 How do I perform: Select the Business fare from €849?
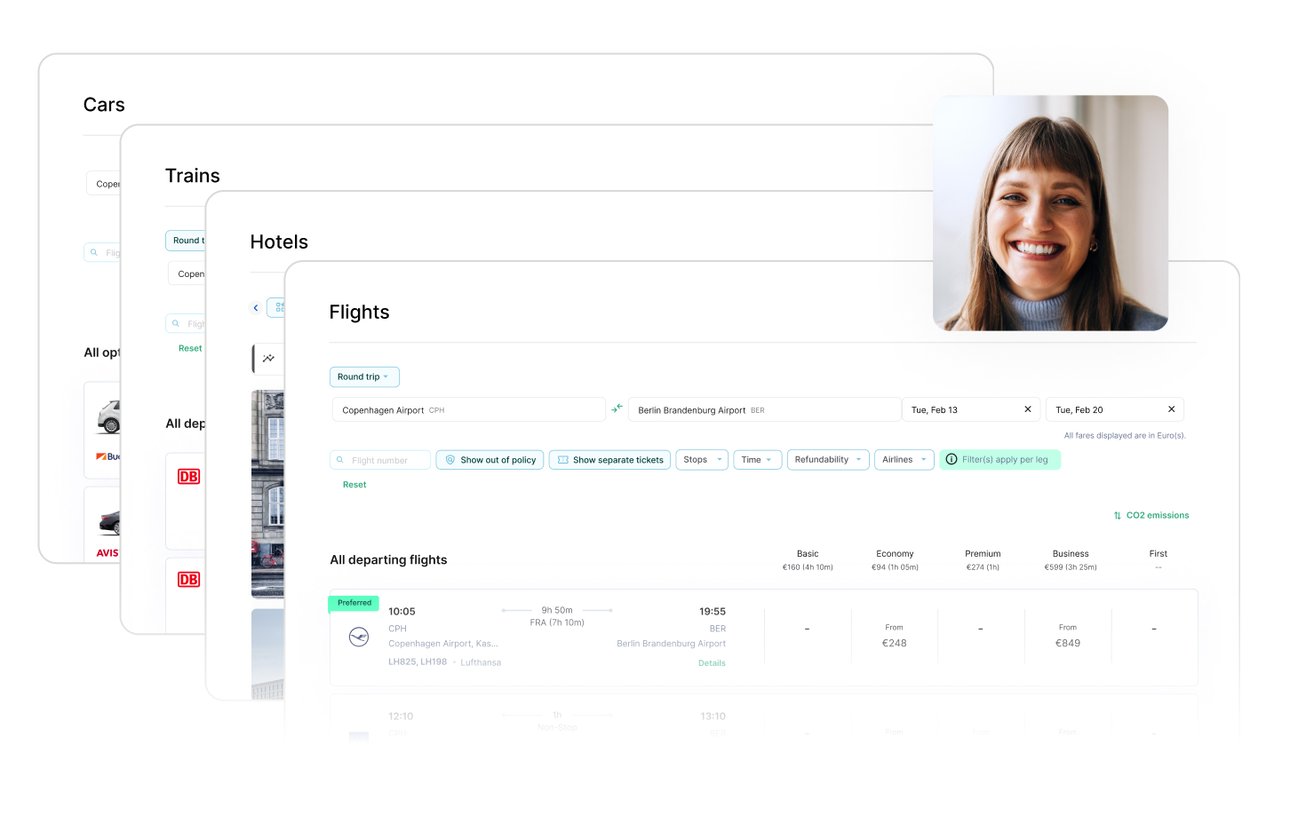point(1067,636)
